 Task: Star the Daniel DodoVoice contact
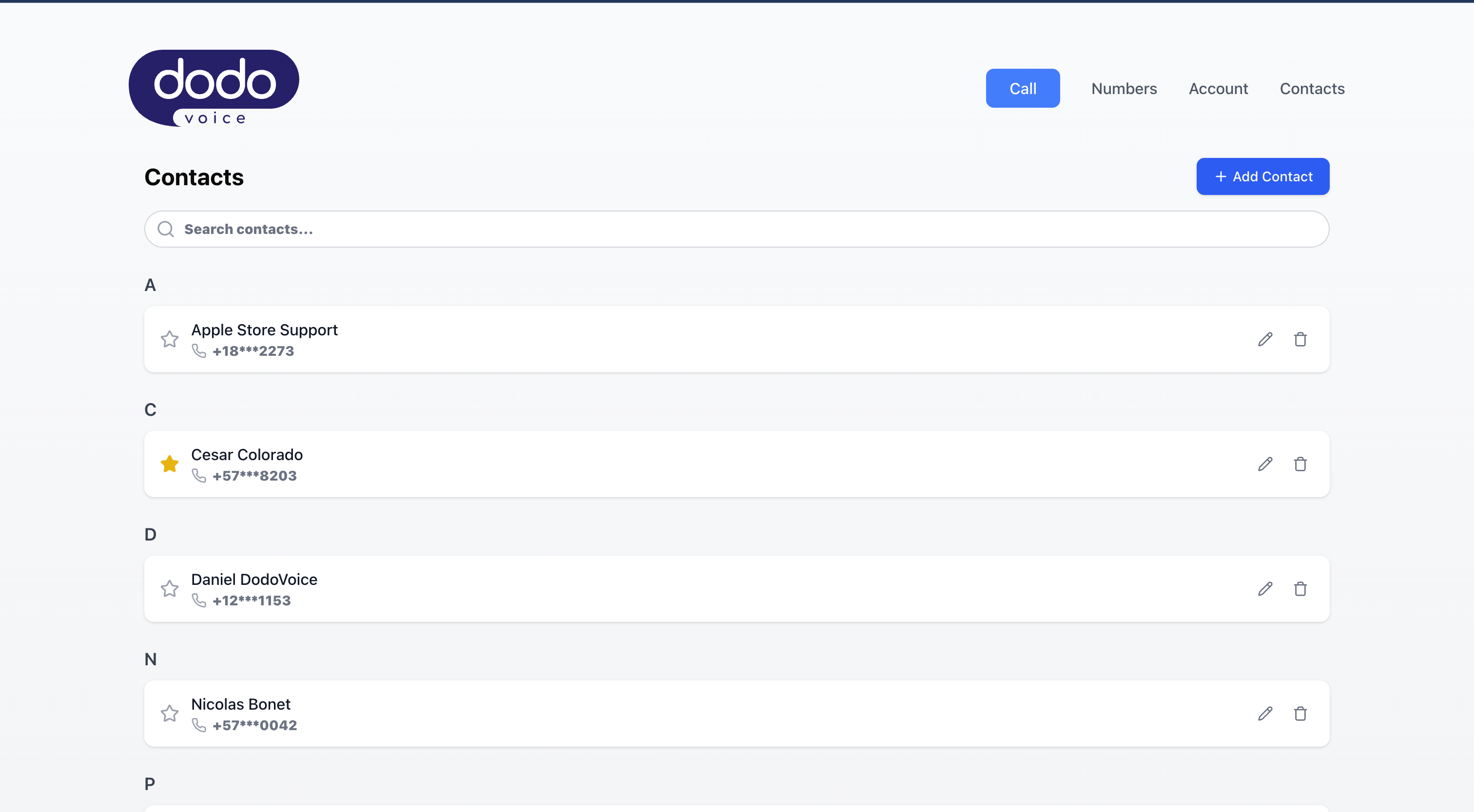tap(169, 589)
